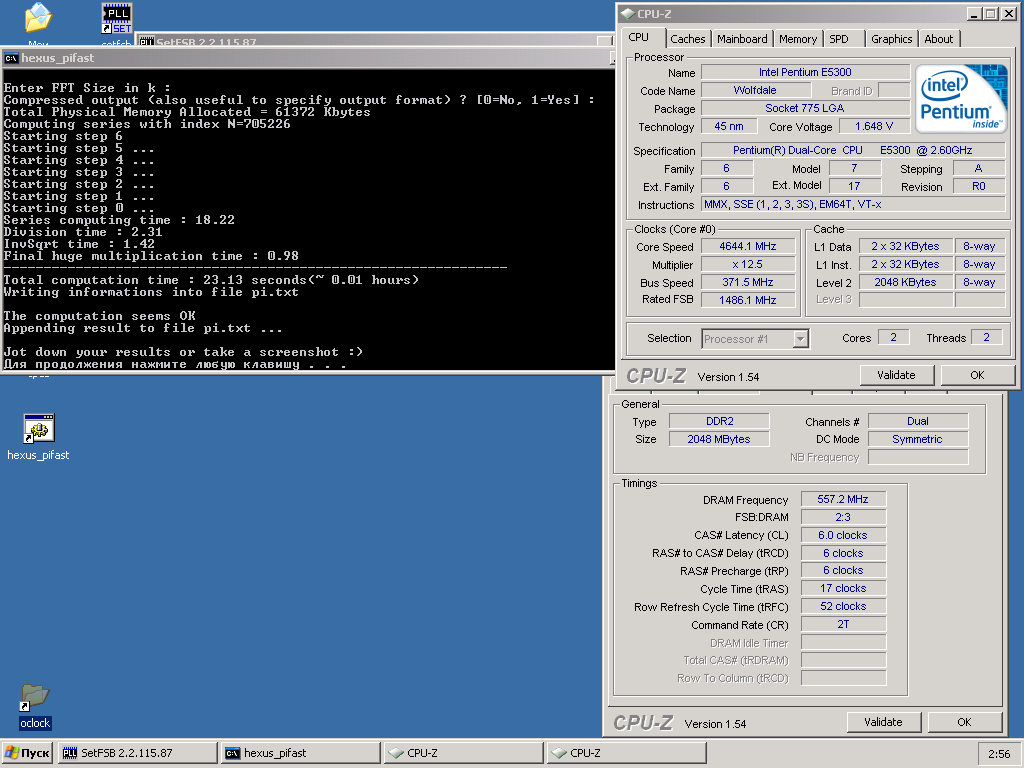Click the Core Speed value 4644.1 MHz

pos(748,246)
